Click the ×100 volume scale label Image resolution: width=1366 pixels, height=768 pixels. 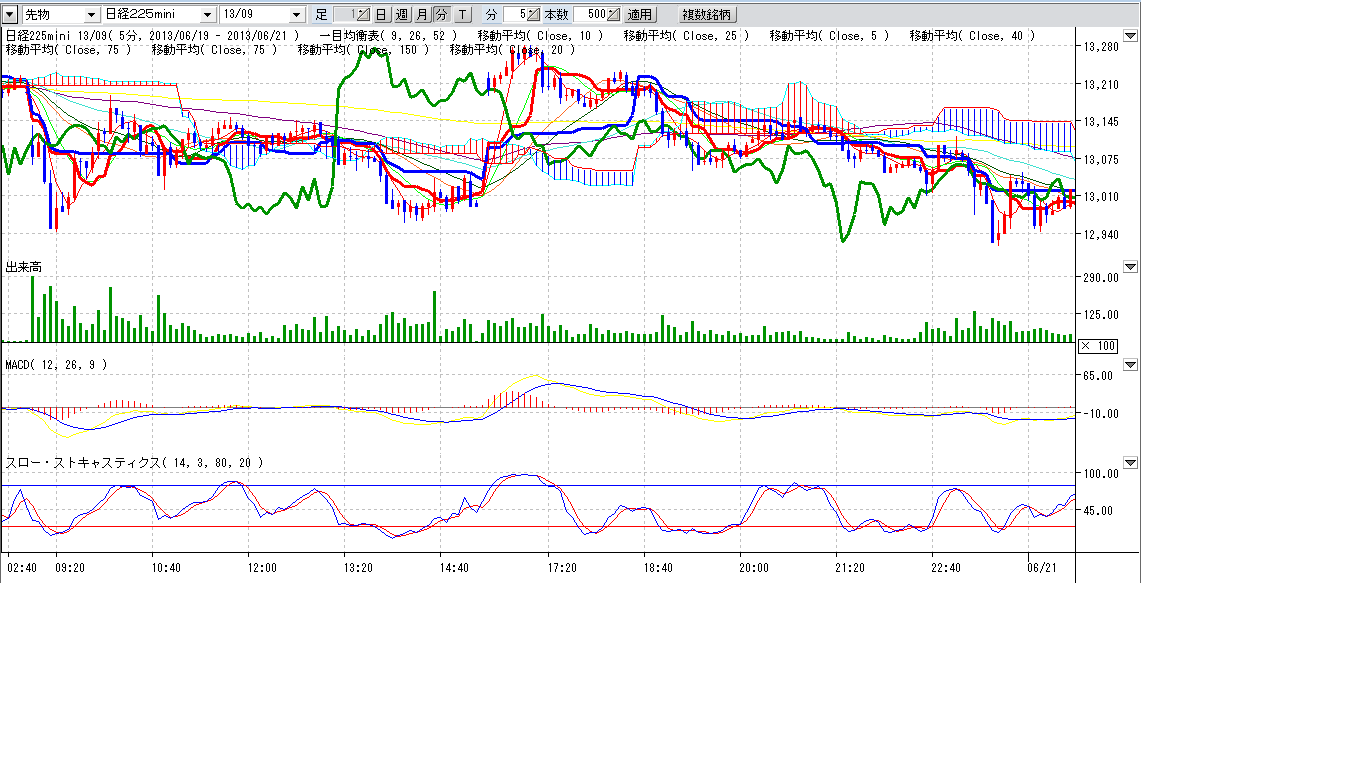(1098, 346)
